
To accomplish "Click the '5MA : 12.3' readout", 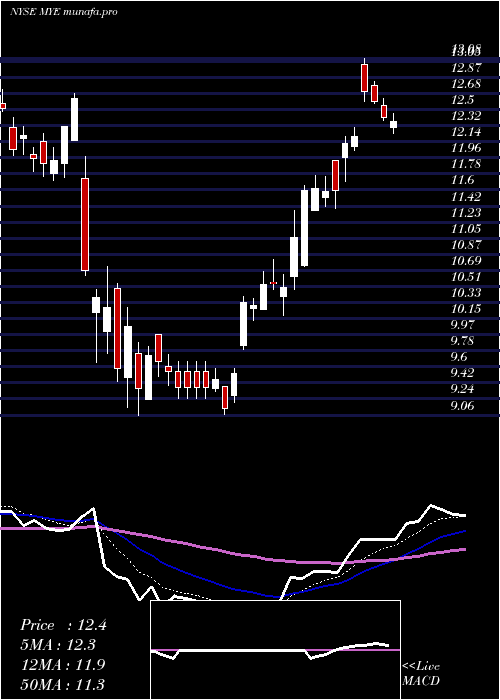I will [58, 645].
